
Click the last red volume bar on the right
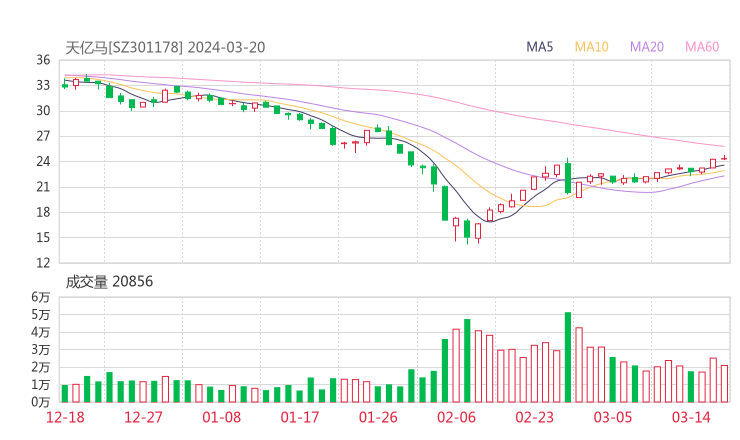724,384
